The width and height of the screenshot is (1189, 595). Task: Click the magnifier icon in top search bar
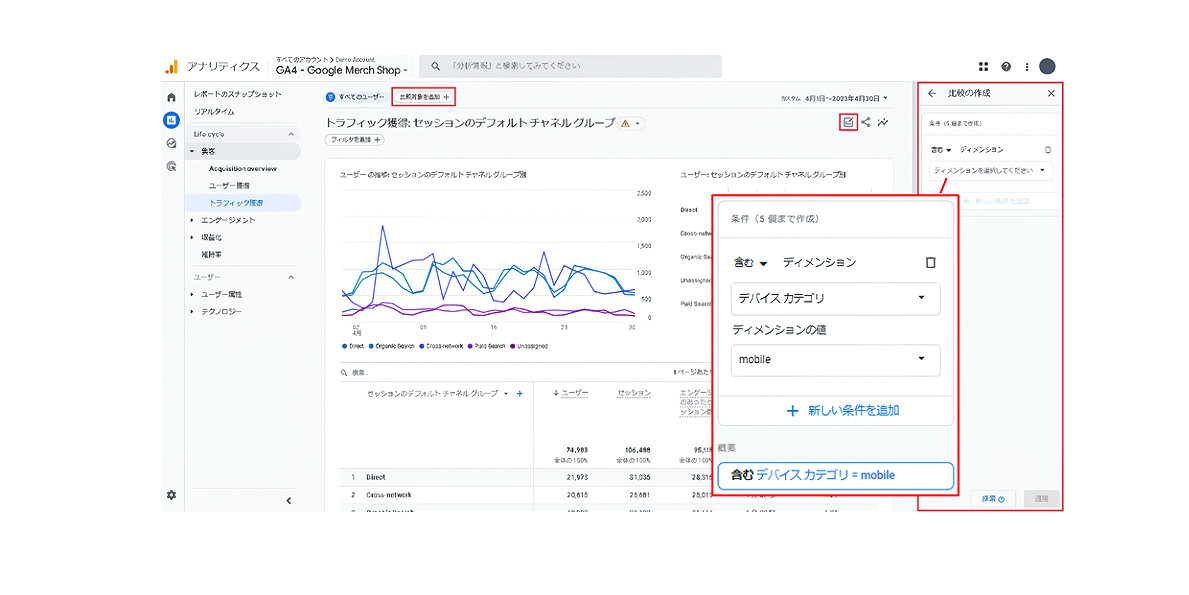435,67
